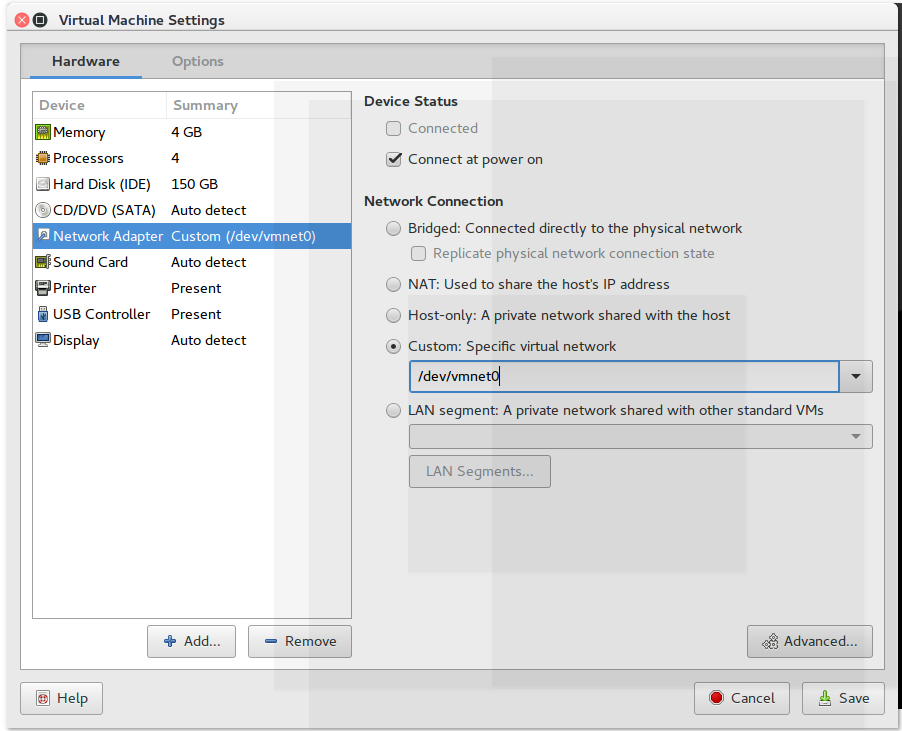Click the window menu button beside close

[40, 20]
